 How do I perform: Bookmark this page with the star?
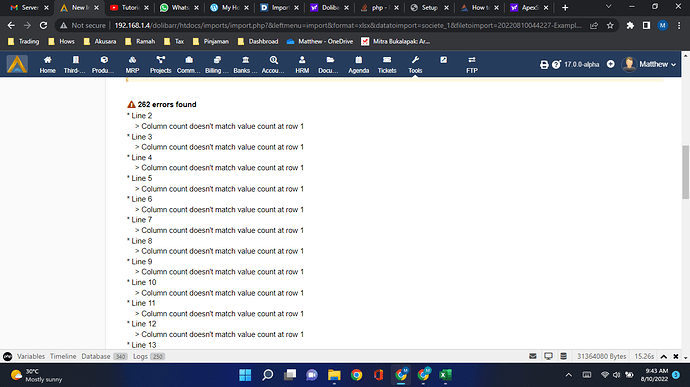(610, 26)
